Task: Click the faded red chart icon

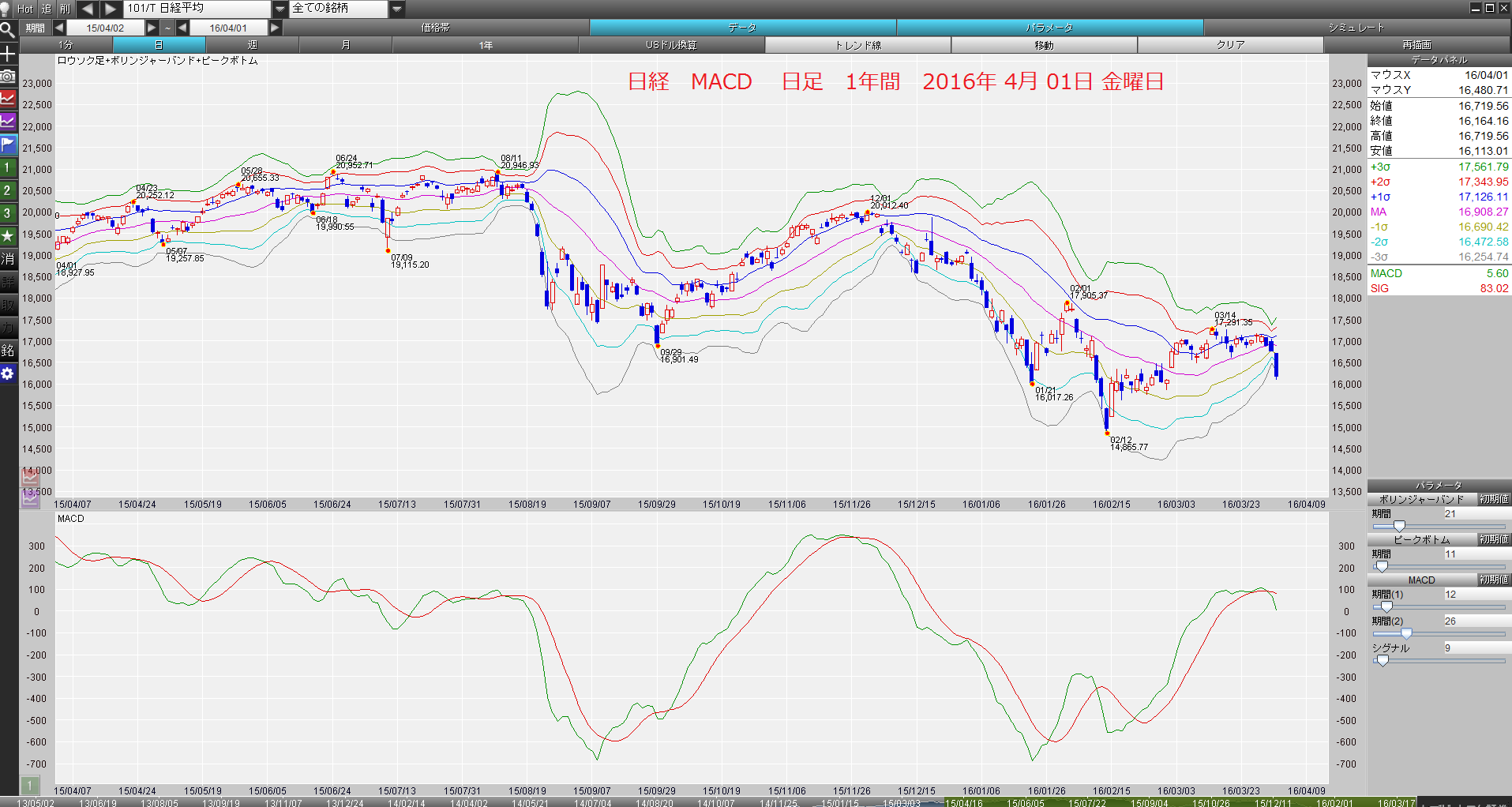Action: 30,477
